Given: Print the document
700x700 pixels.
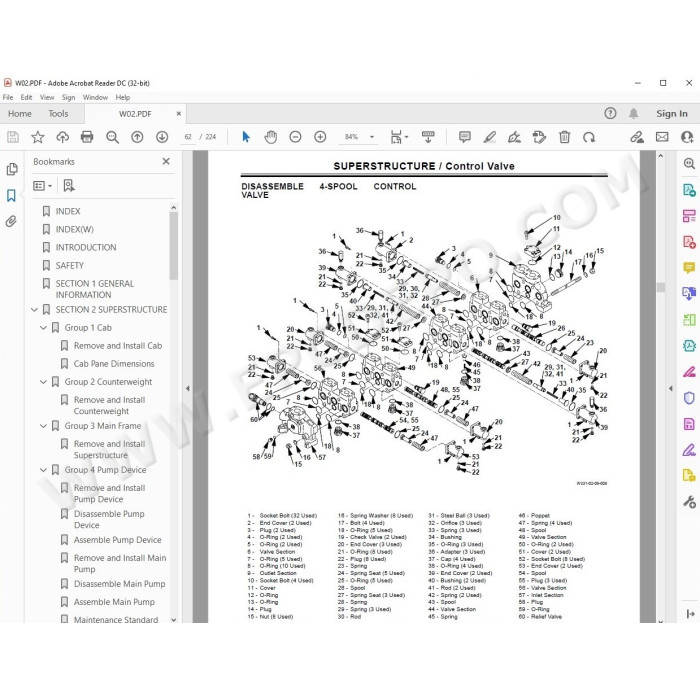Looking at the screenshot, I should click(87, 137).
